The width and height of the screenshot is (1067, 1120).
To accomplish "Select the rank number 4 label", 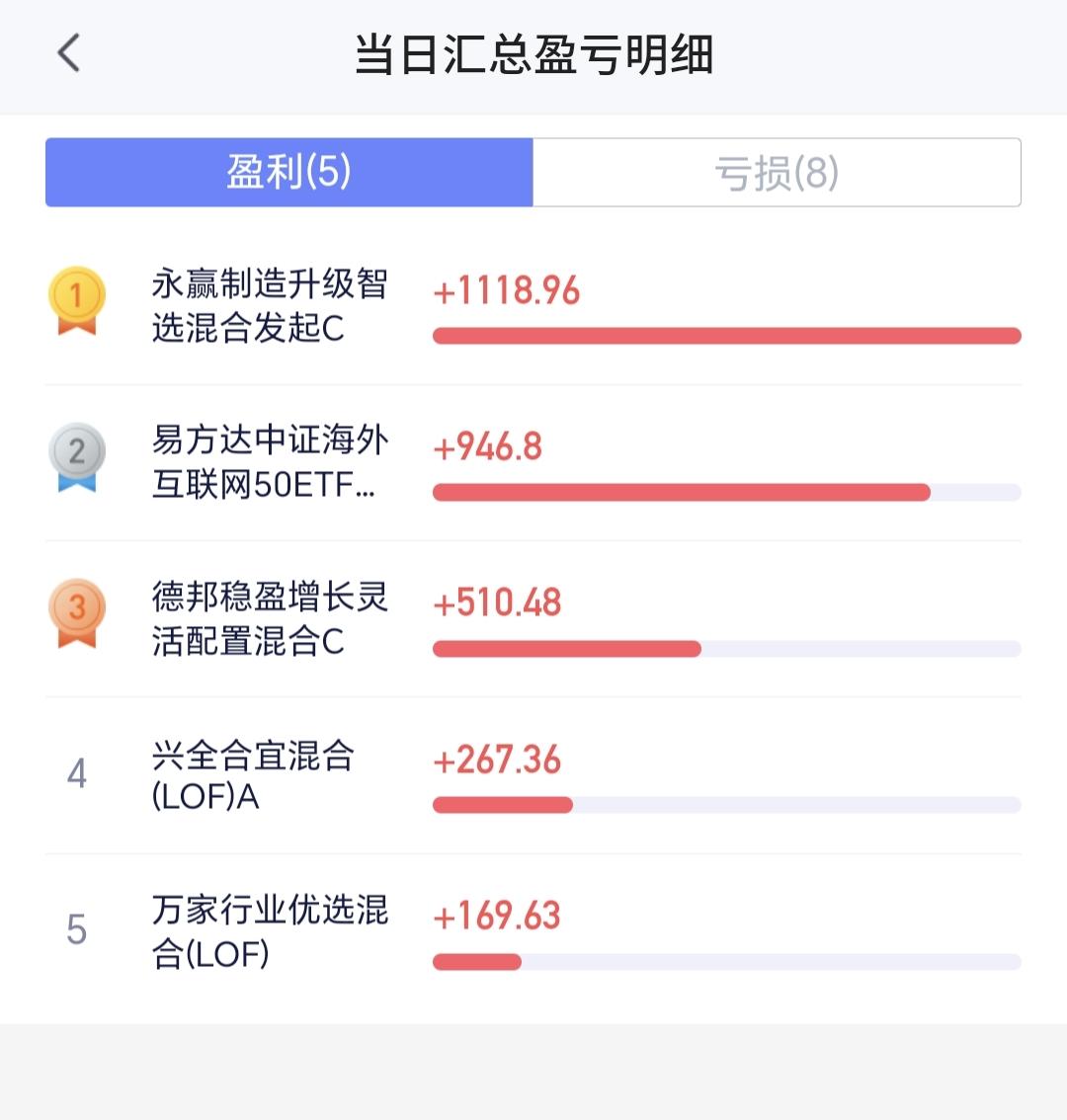I will 76,773.
